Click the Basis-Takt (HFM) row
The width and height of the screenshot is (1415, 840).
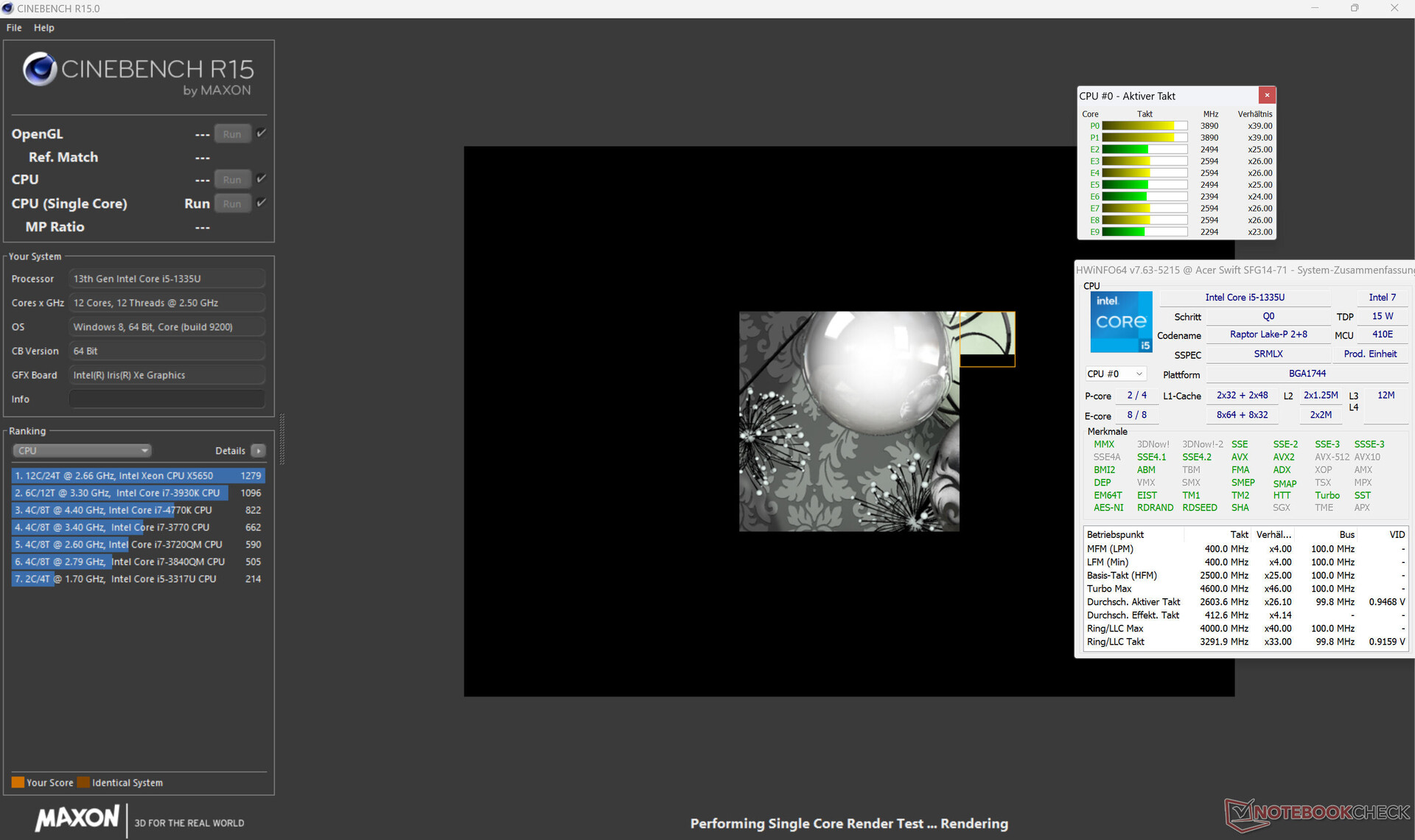(x=1245, y=575)
